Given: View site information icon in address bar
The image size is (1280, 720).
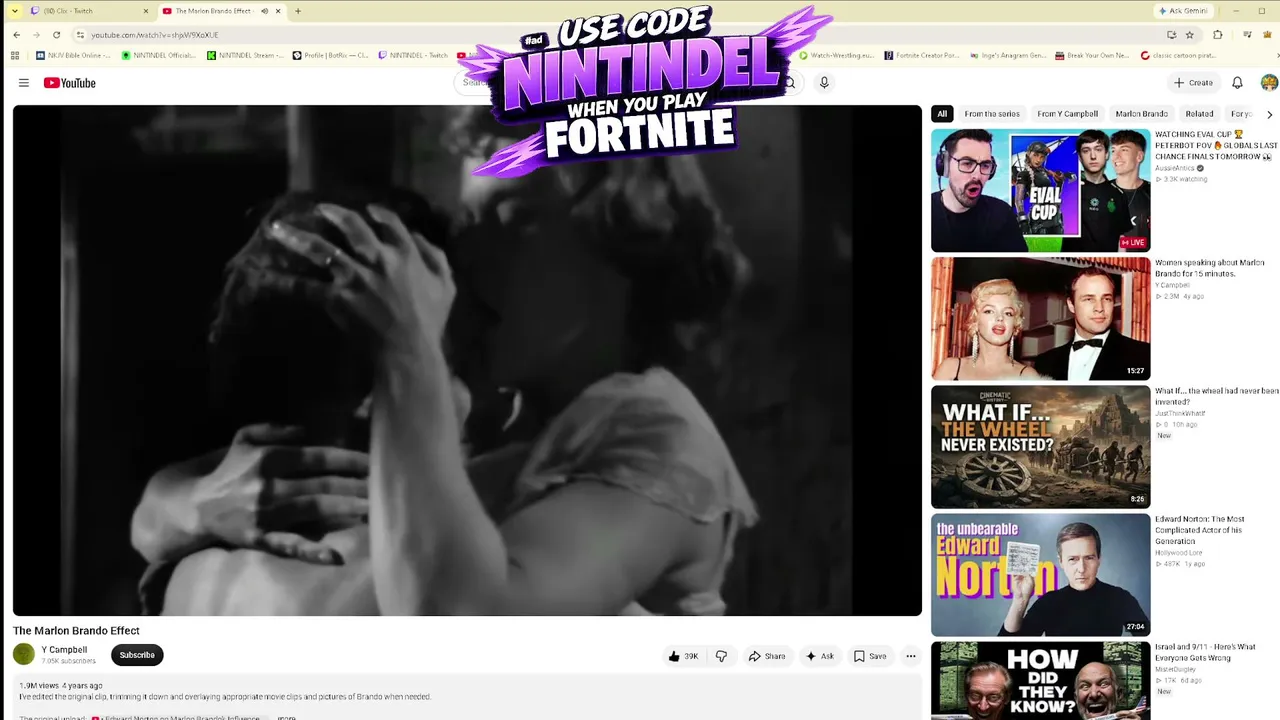Looking at the screenshot, I should click(x=80, y=35).
